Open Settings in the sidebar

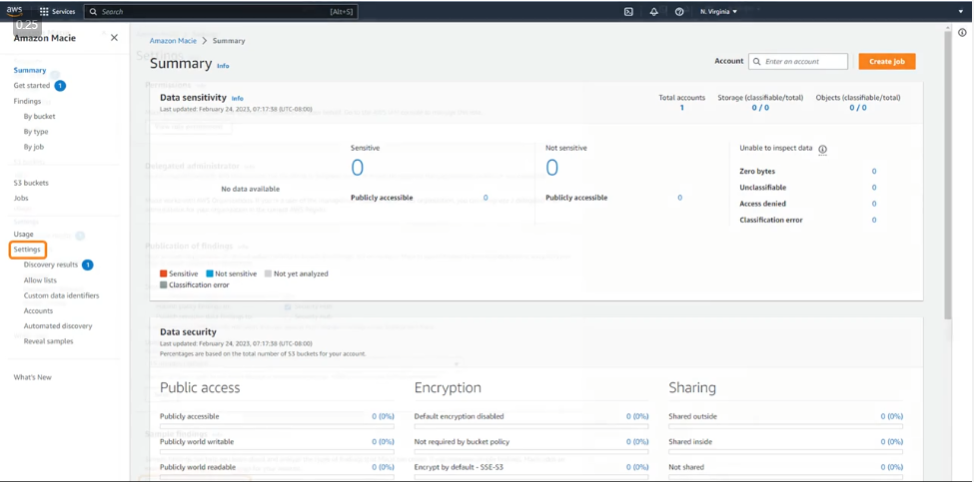[x=27, y=250]
